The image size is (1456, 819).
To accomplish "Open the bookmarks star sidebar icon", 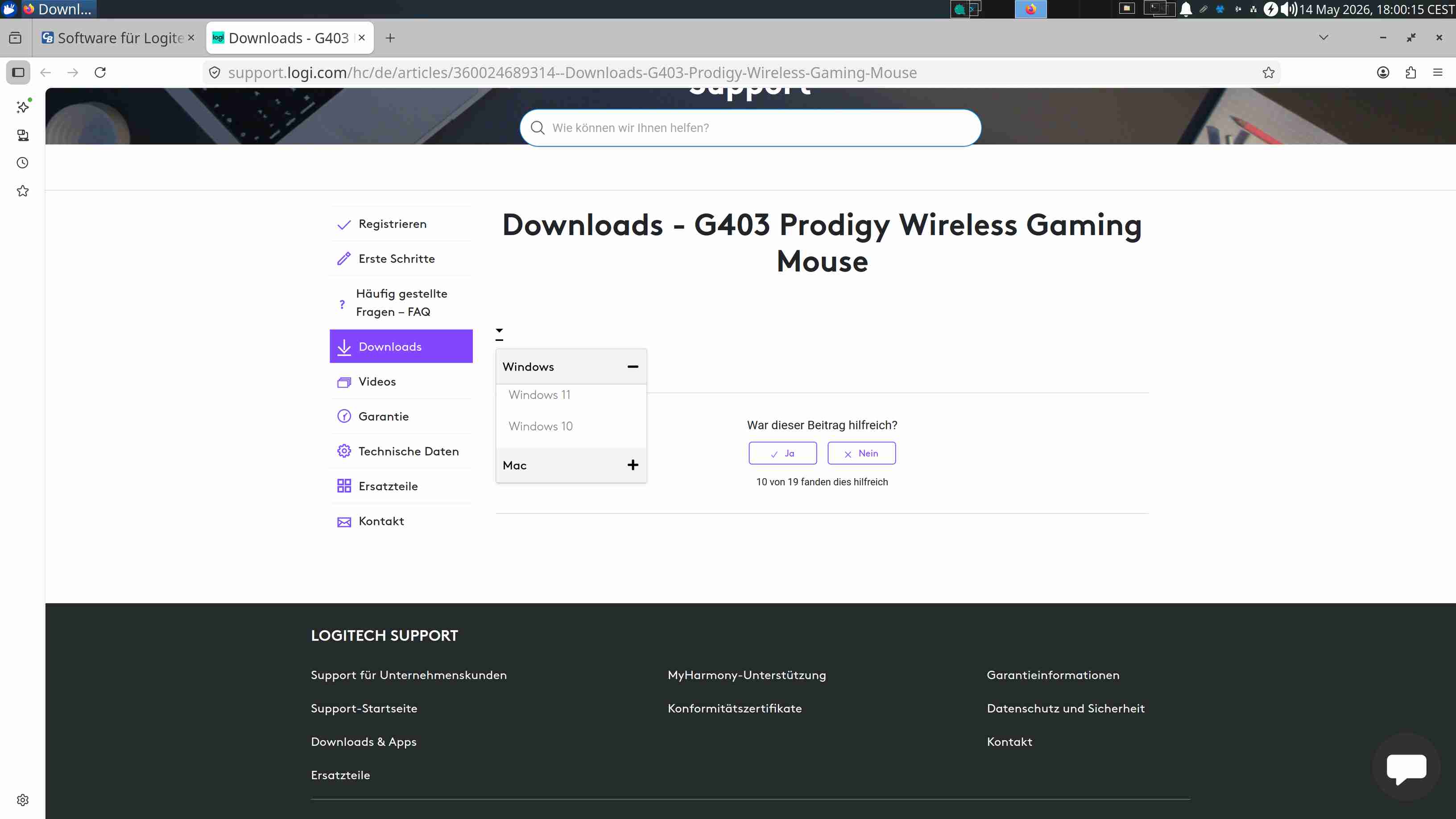I will [x=23, y=191].
